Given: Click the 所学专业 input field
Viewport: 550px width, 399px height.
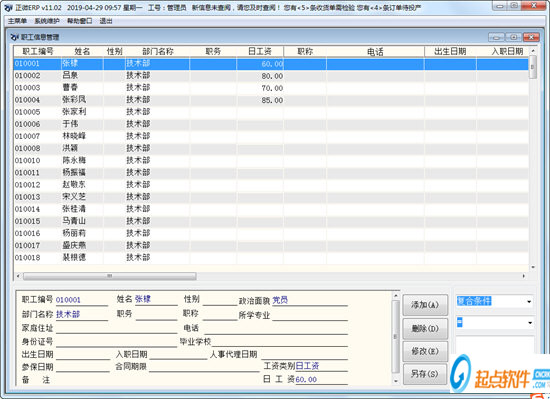Looking at the screenshot, I should [310, 315].
